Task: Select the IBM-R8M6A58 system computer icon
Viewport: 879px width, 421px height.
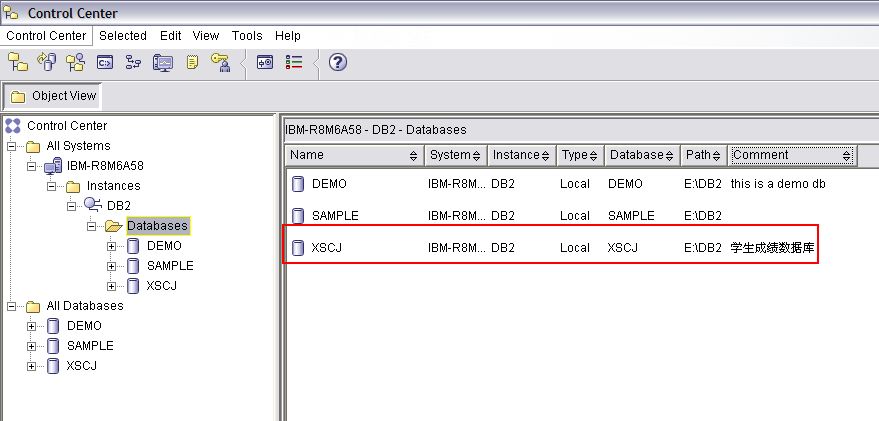Action: point(53,166)
